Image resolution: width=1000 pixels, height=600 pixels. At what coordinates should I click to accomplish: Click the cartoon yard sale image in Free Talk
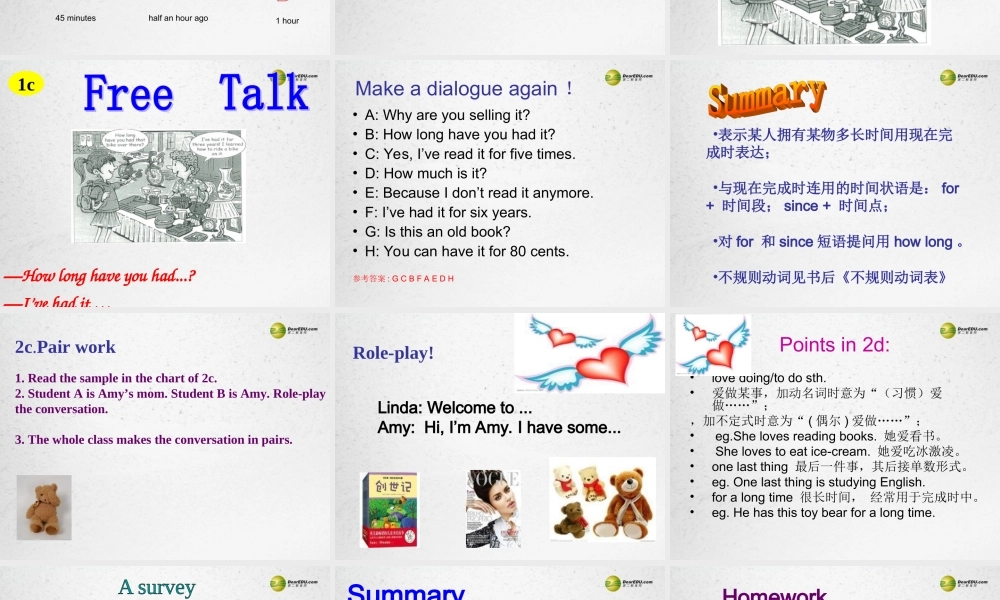pos(157,186)
